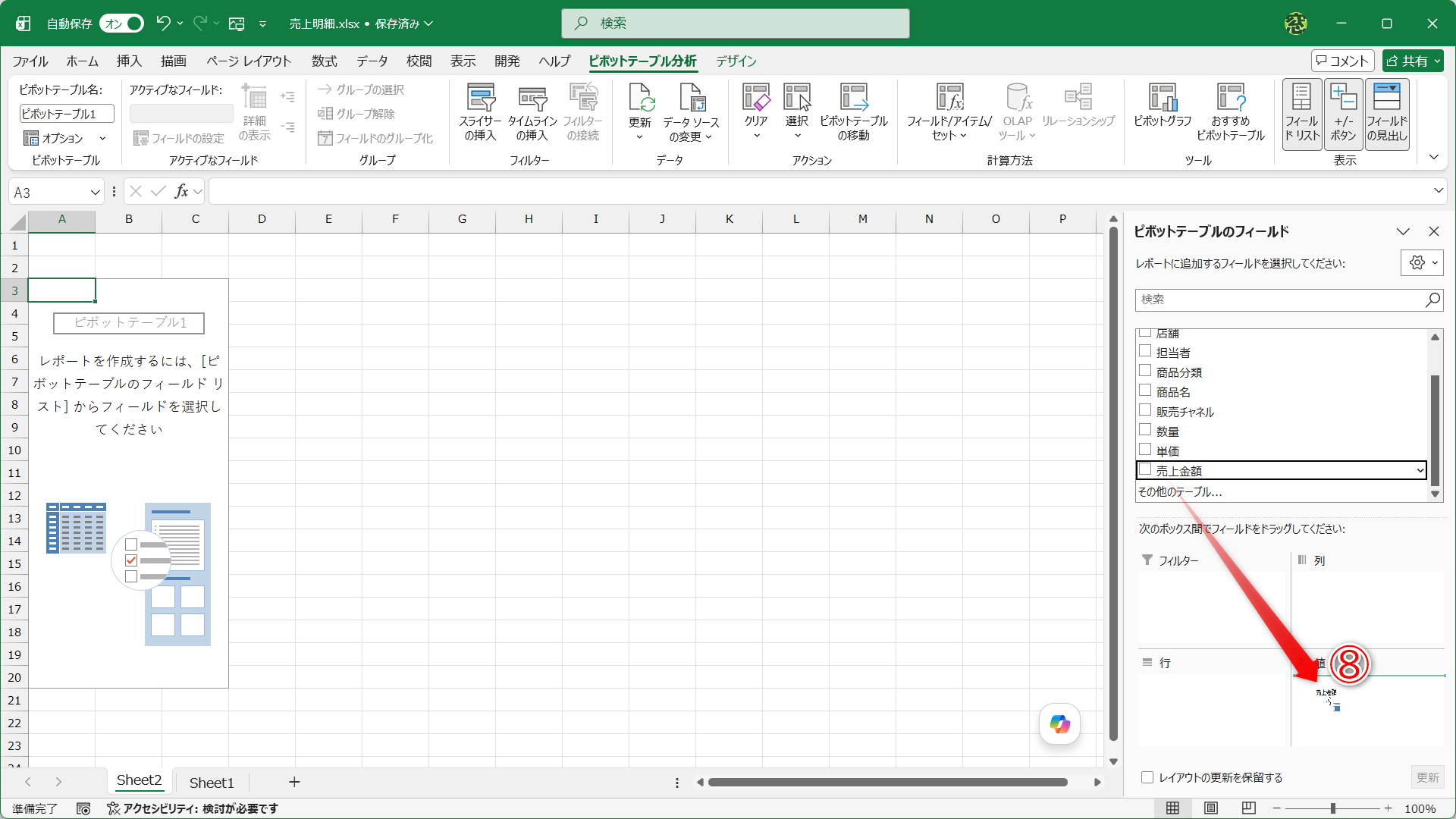Check the 商品名 field
This screenshot has height=819, width=1456.
click(x=1145, y=391)
